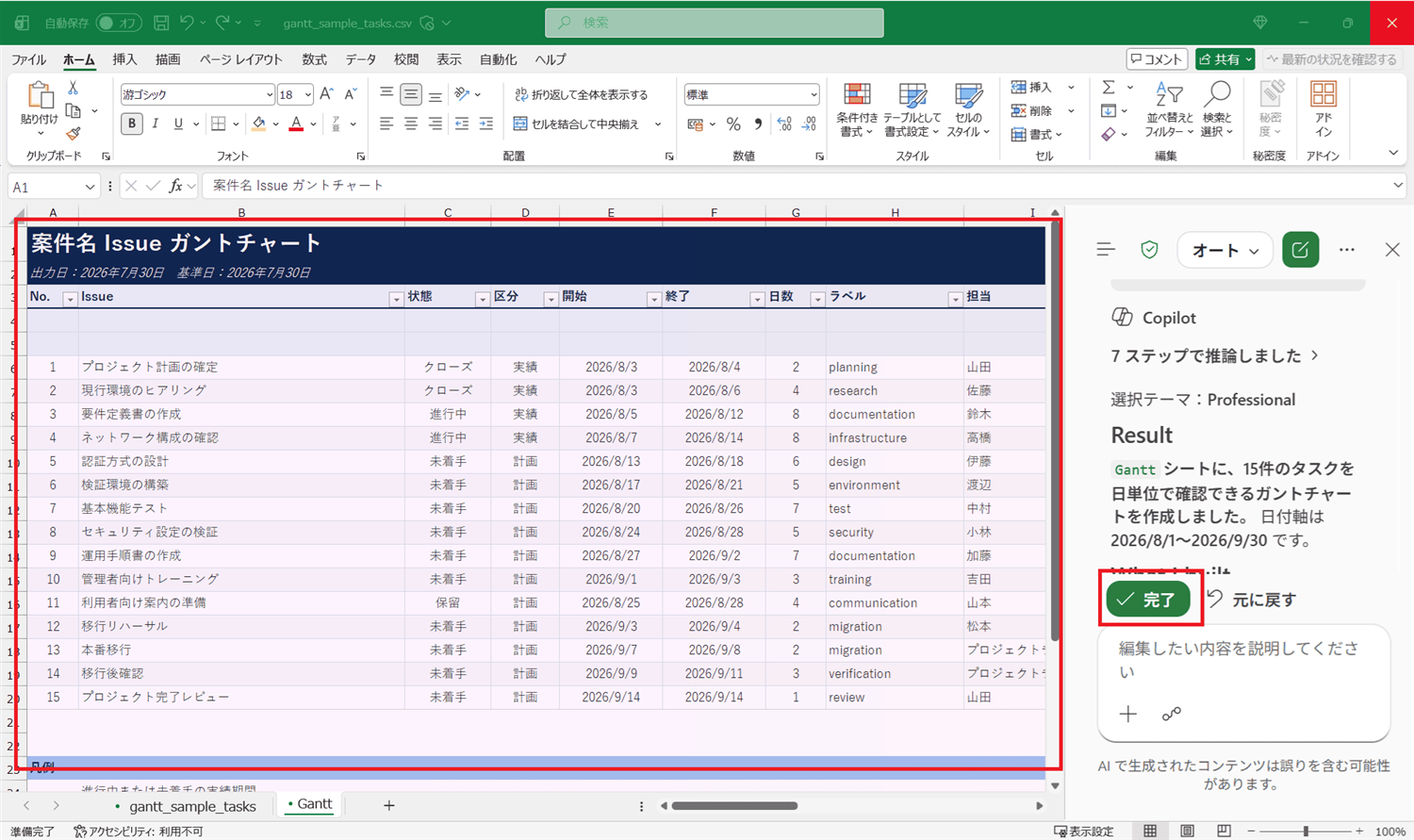Click the Increase Decimal icon
This screenshot has height=840, width=1414.
tap(784, 124)
